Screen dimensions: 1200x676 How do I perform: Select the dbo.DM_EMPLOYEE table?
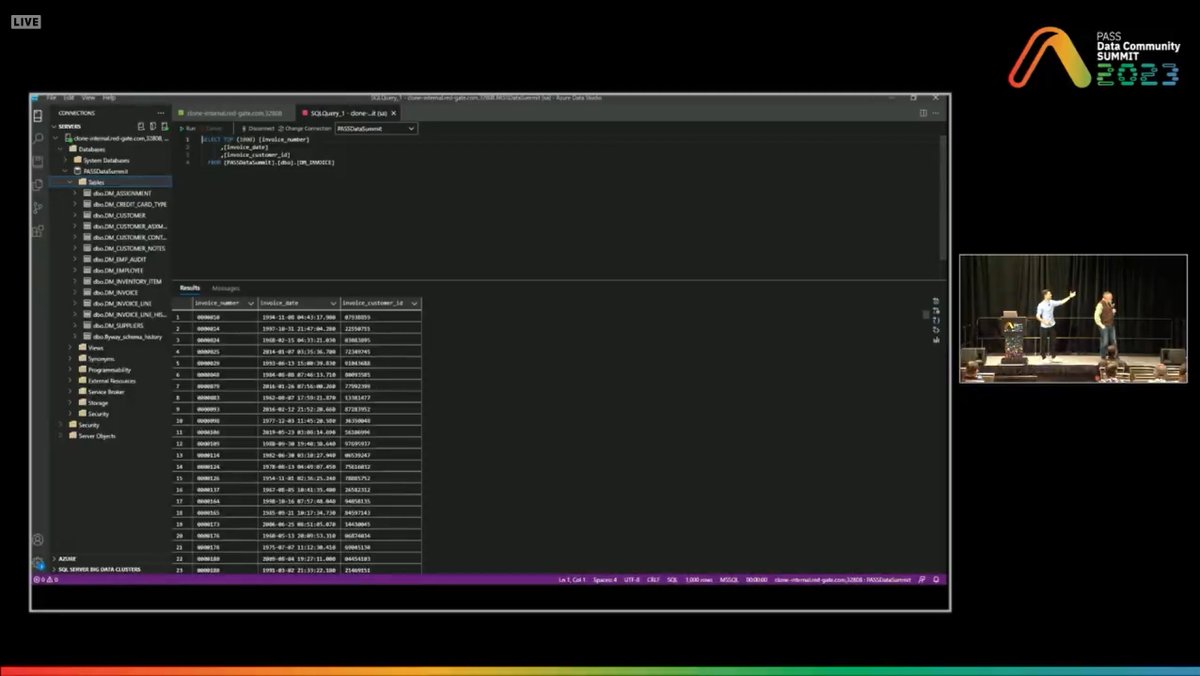(x=118, y=270)
